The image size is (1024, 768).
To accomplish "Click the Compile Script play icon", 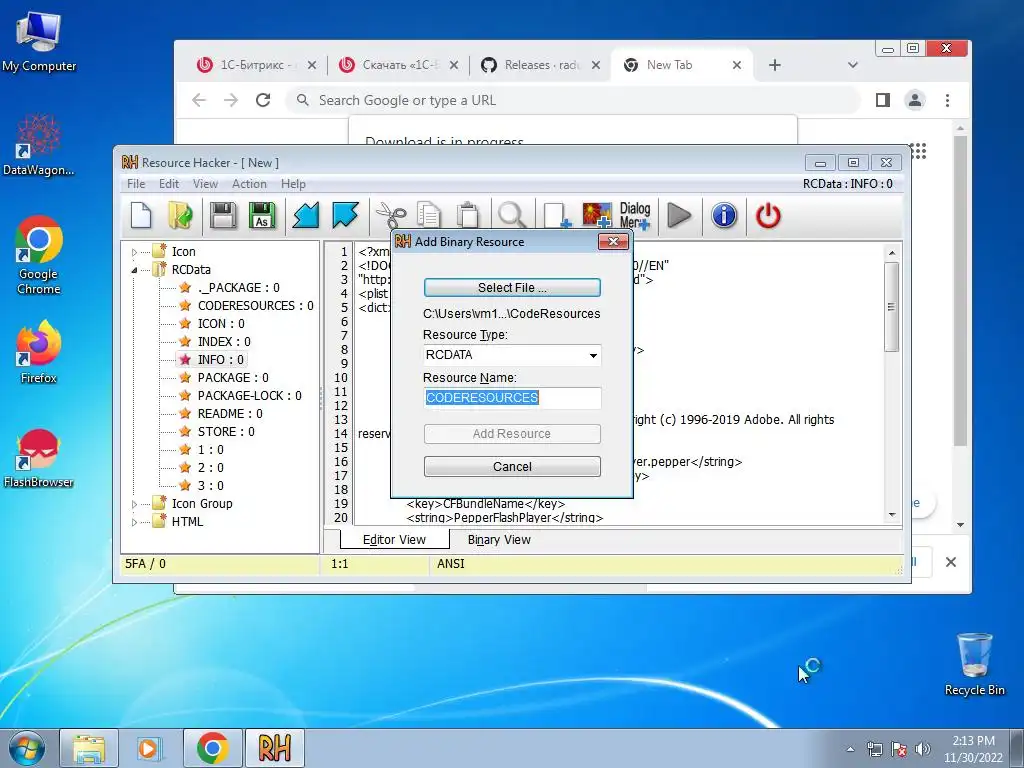I will (679, 216).
